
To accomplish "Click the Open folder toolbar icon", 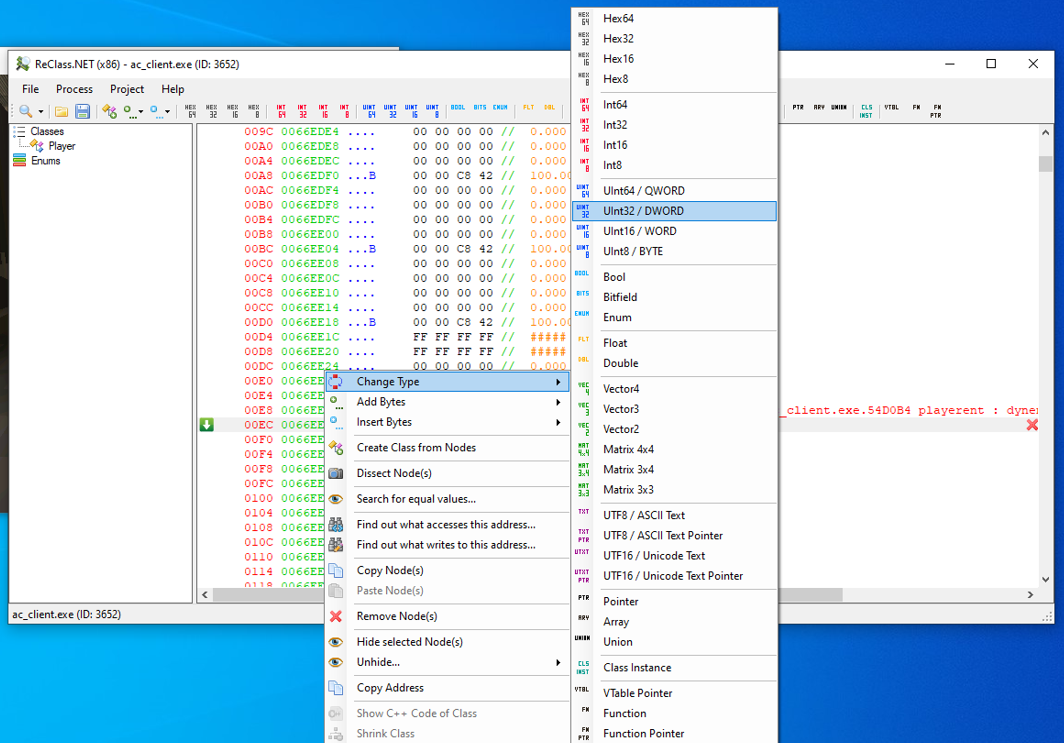I will pos(61,111).
